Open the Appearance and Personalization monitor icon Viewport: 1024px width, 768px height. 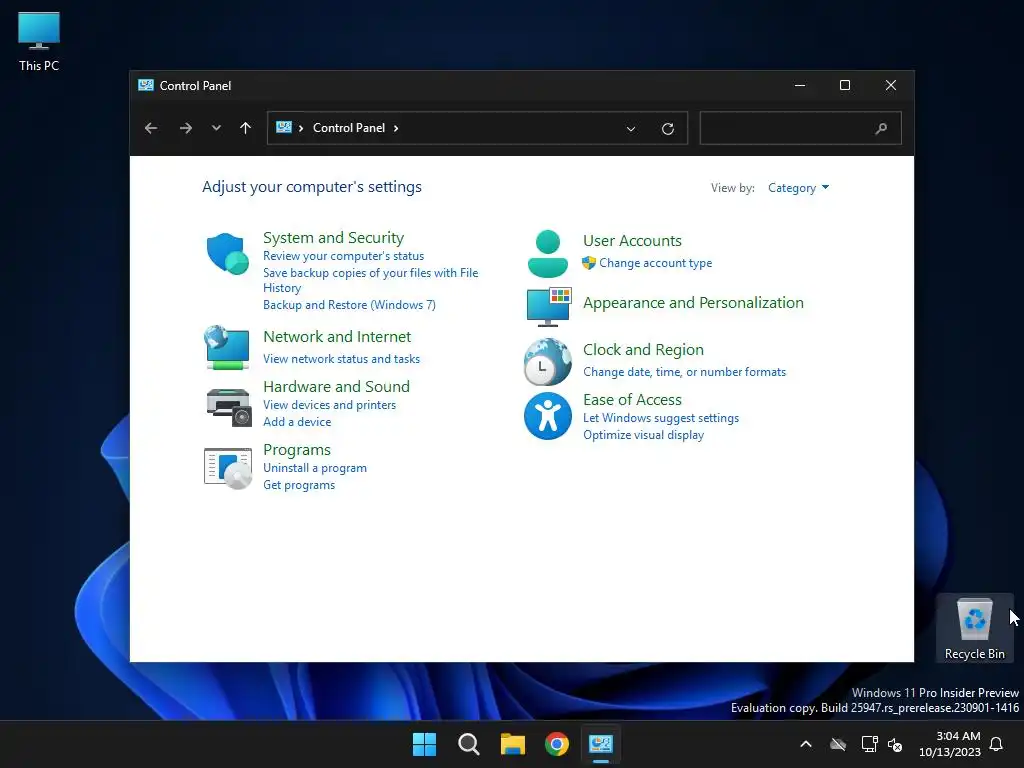pos(549,306)
